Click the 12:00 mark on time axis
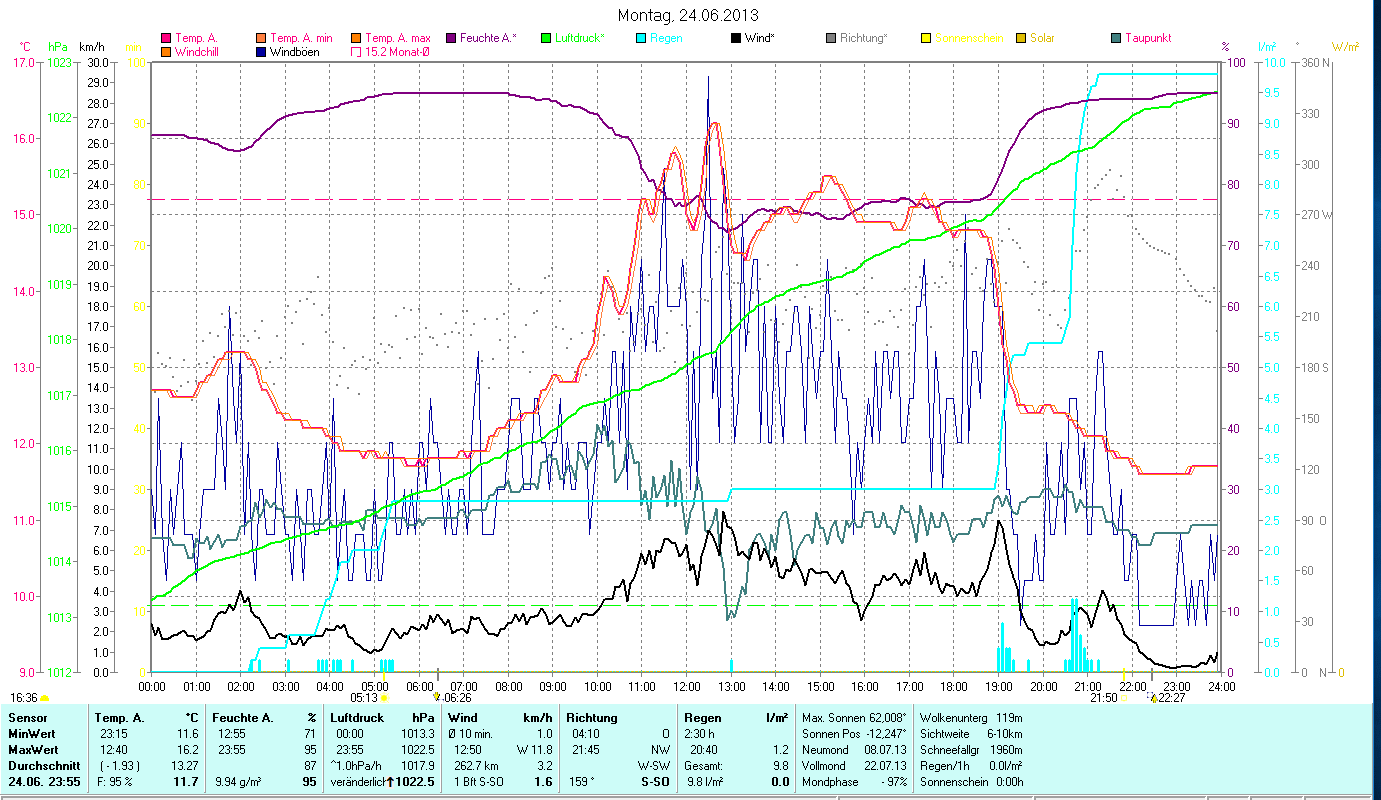 click(687, 686)
